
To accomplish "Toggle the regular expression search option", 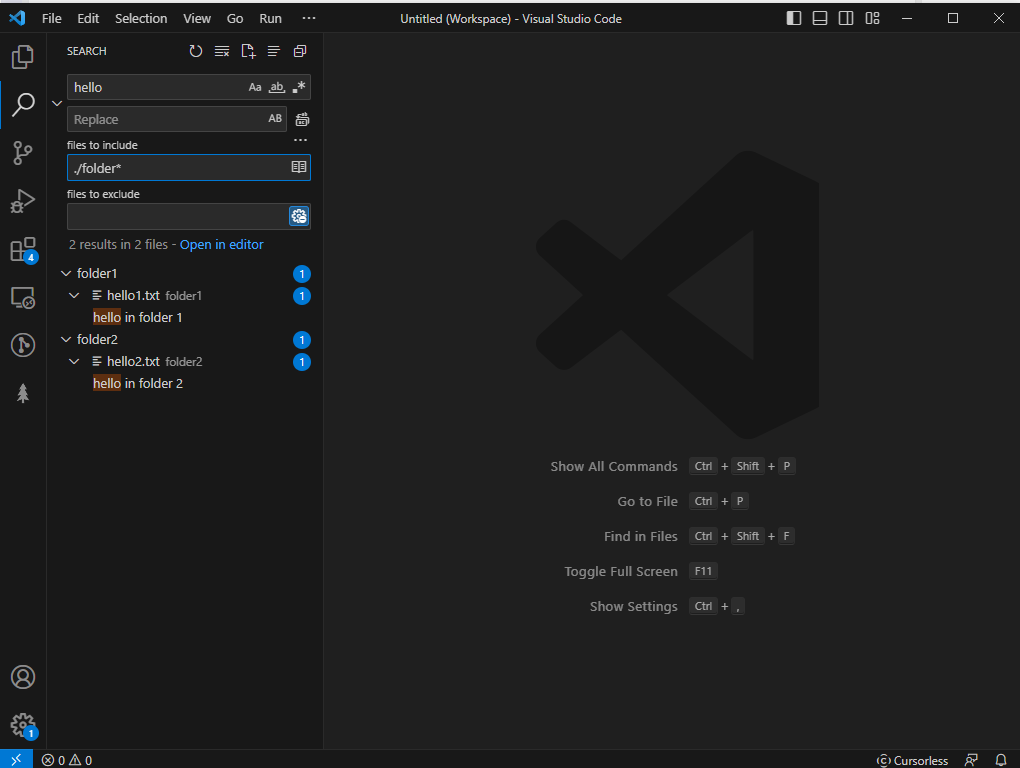I will (x=298, y=87).
